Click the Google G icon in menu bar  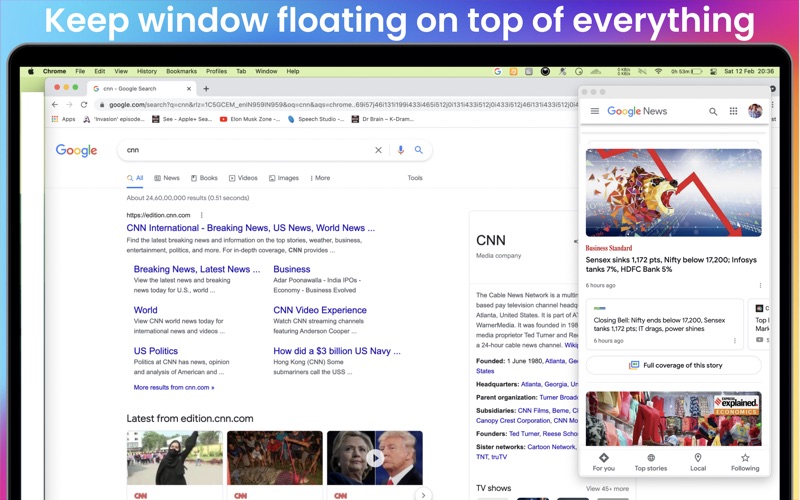point(497,71)
